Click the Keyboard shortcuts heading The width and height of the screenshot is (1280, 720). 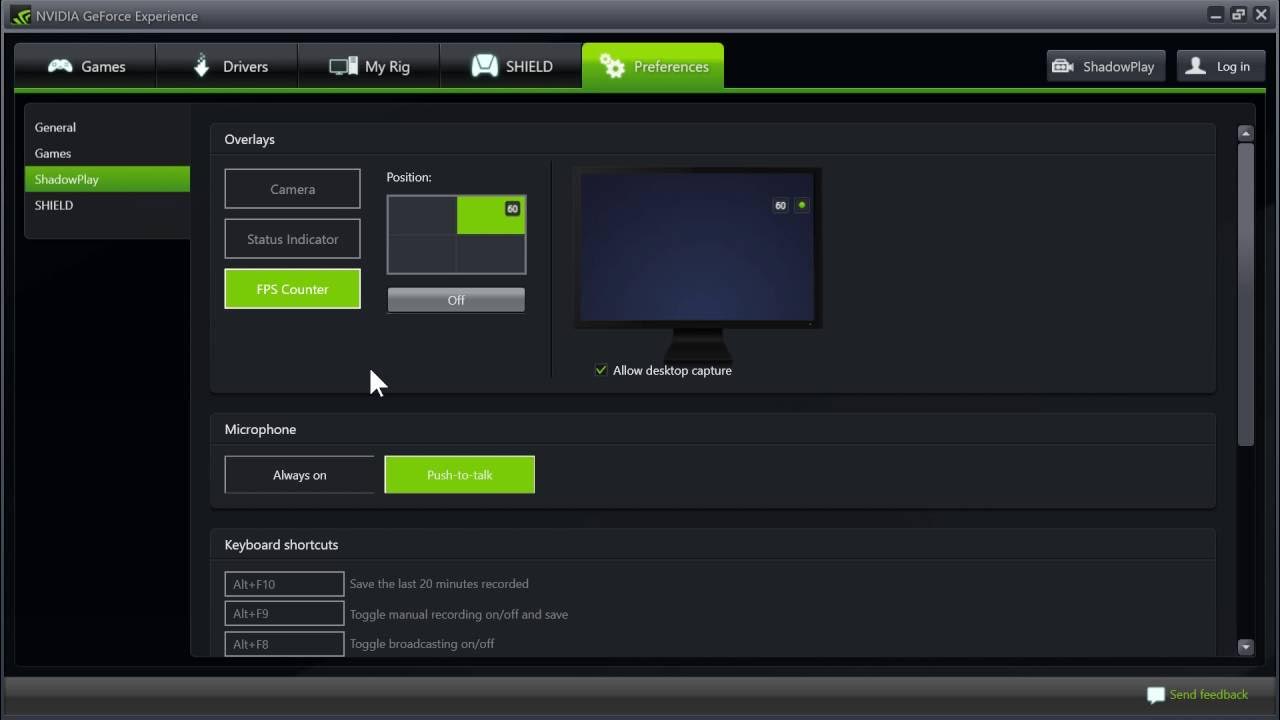[281, 545]
